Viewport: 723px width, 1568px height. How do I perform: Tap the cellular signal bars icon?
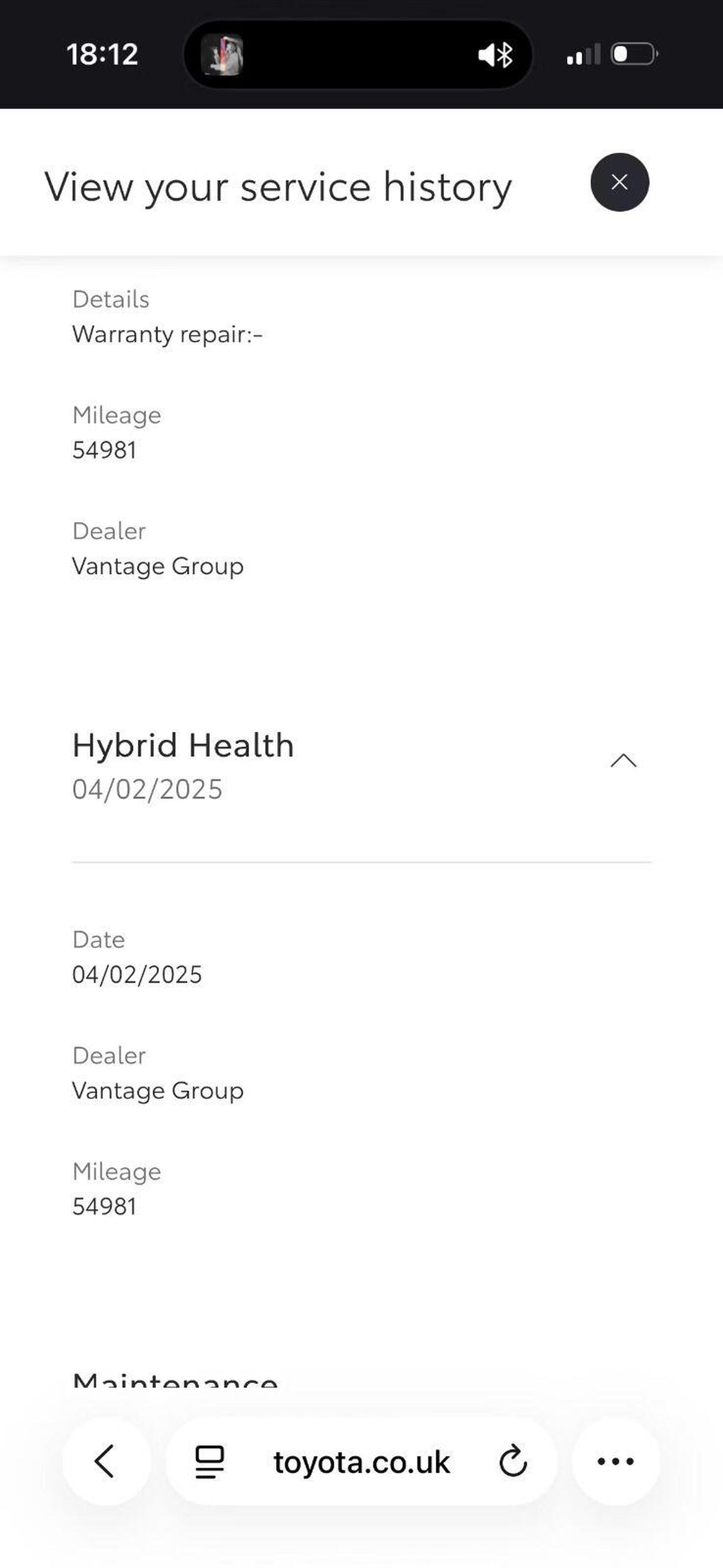[583, 55]
